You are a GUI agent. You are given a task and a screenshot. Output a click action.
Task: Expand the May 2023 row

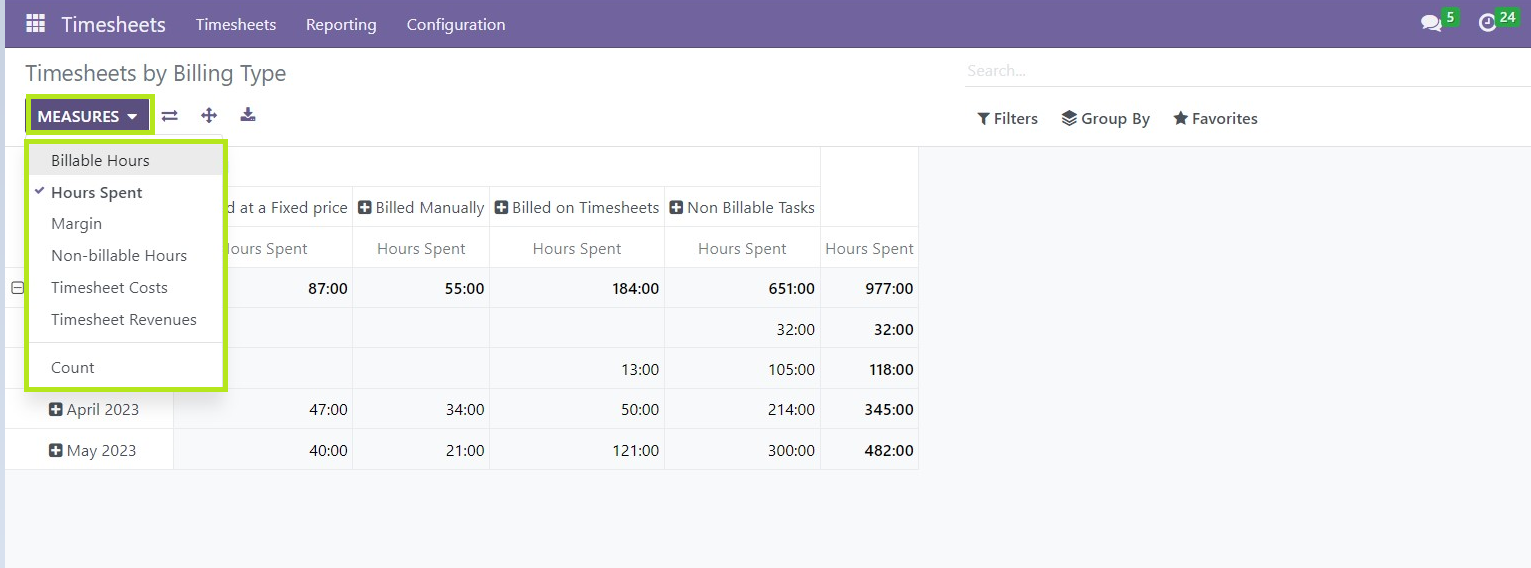click(56, 450)
